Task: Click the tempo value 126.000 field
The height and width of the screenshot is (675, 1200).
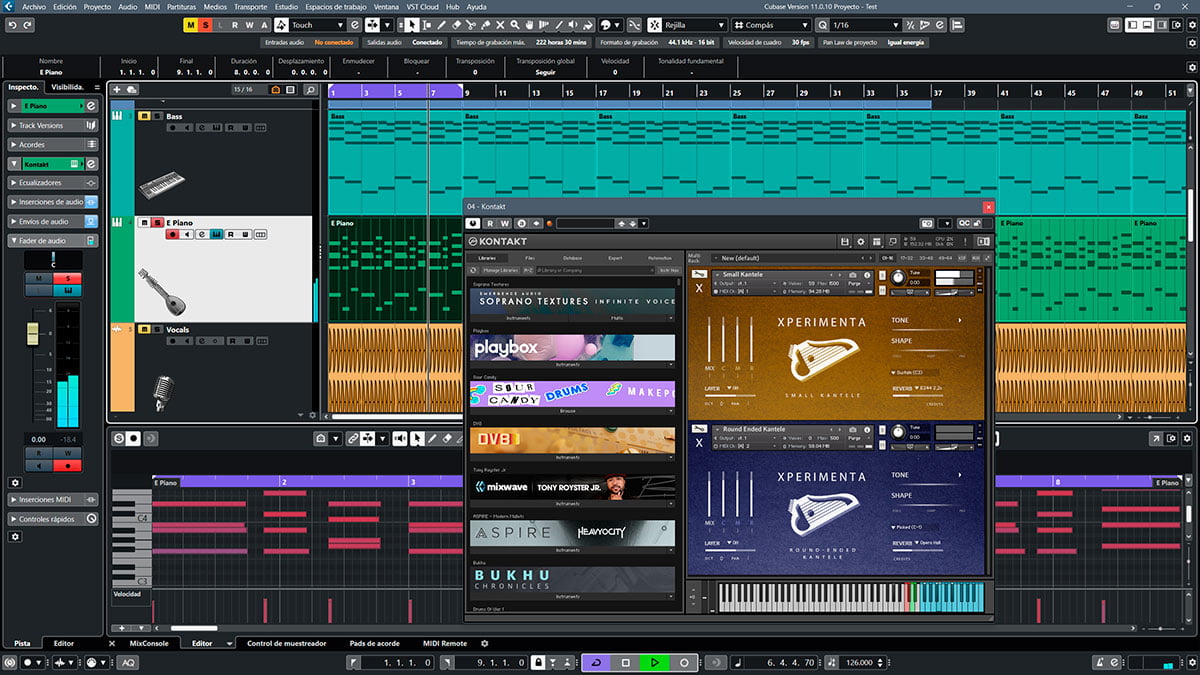Action: coord(860,662)
